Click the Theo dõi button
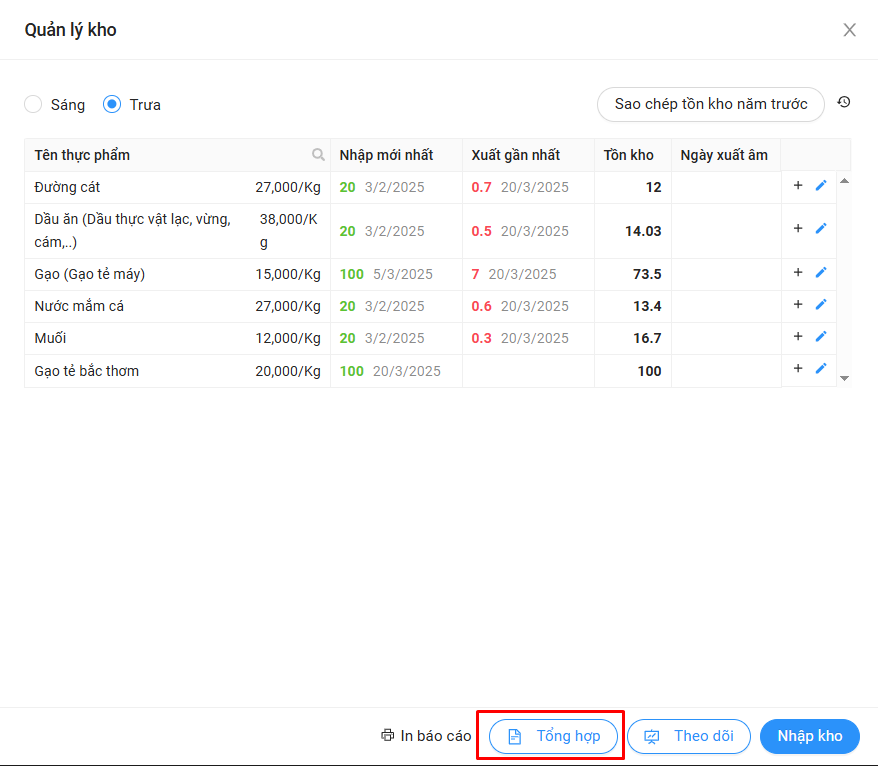This screenshot has width=878, height=766. coord(689,736)
